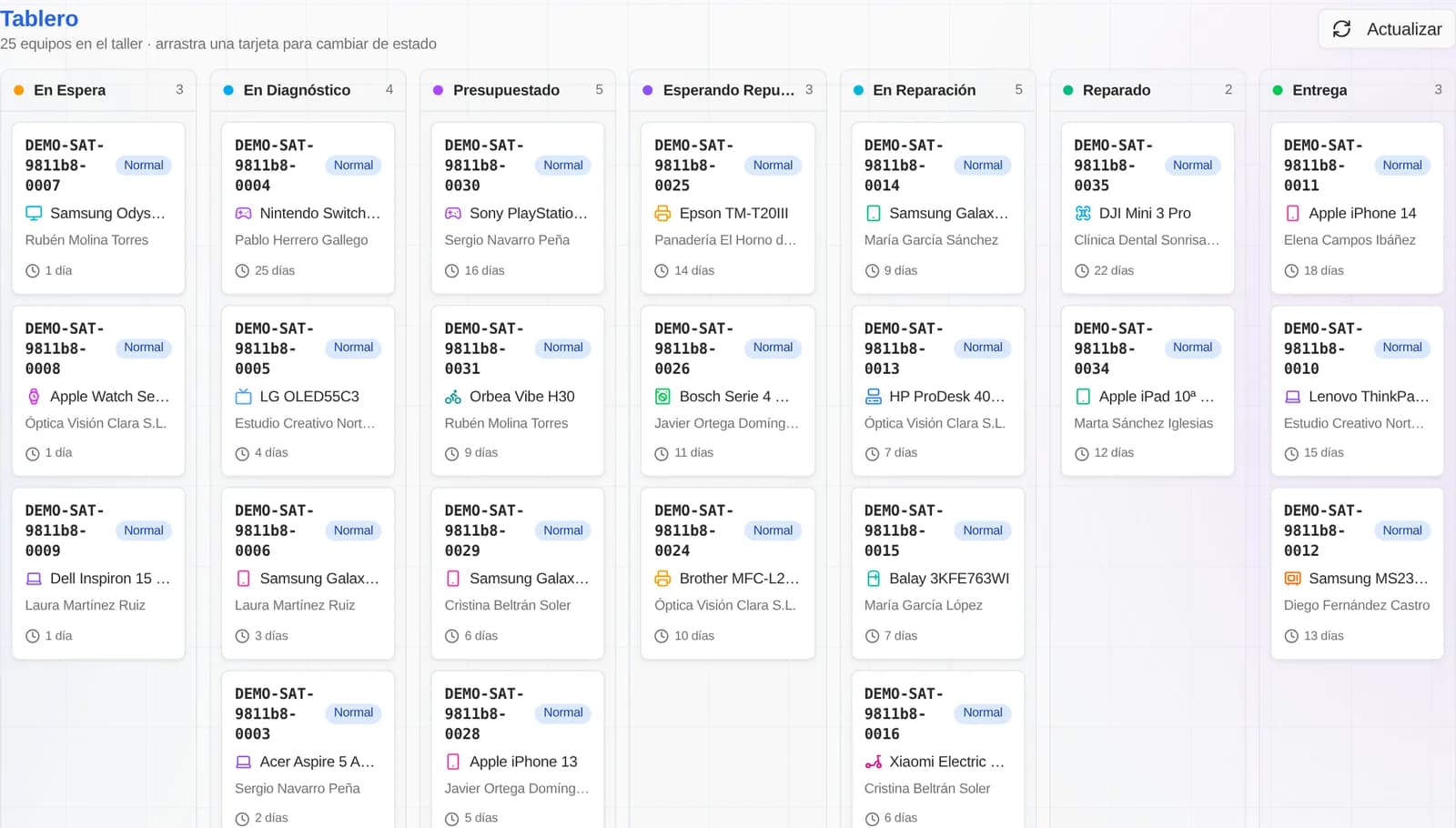This screenshot has width=1456, height=828.
Task: Click the laptop icon next to Lenovo ThinkPad
Action: [x=1292, y=397]
